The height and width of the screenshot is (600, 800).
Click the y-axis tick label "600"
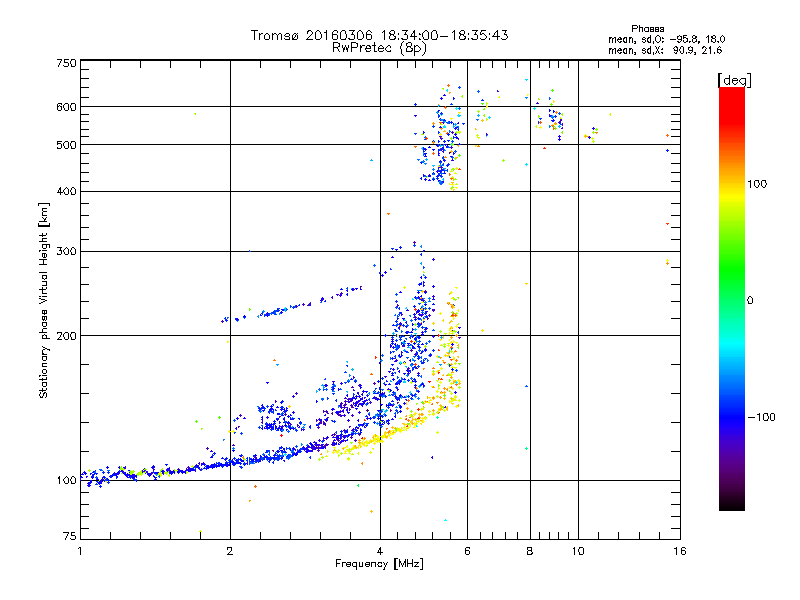66,107
